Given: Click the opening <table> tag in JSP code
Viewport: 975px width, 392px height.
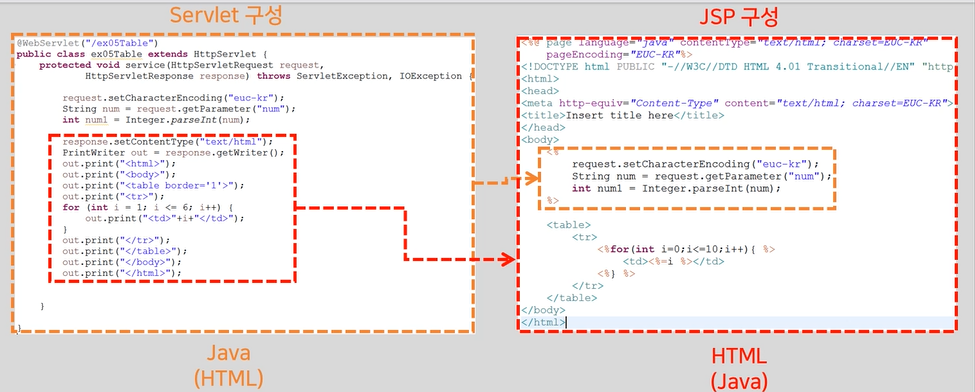Looking at the screenshot, I should [568, 225].
